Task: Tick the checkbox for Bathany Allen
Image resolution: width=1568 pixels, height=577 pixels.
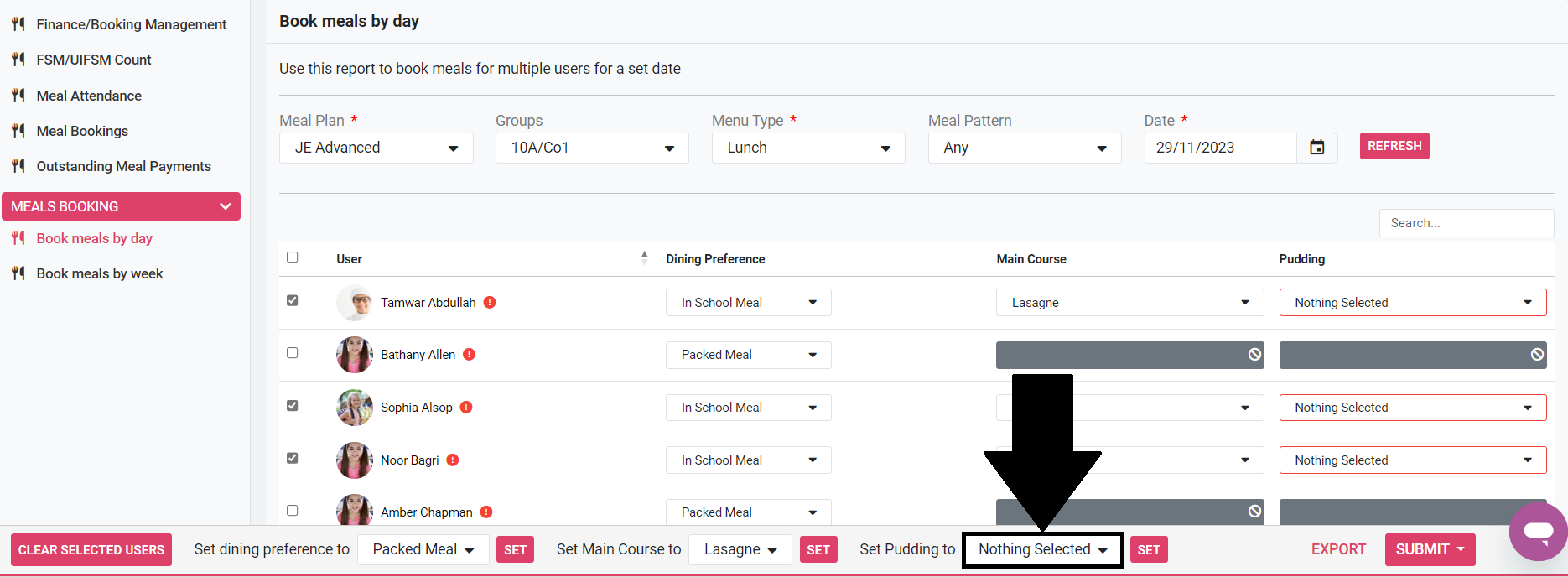Action: (x=293, y=353)
